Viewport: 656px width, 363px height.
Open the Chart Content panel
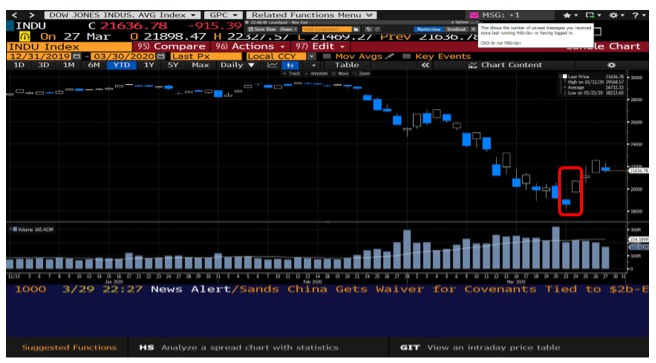point(505,65)
